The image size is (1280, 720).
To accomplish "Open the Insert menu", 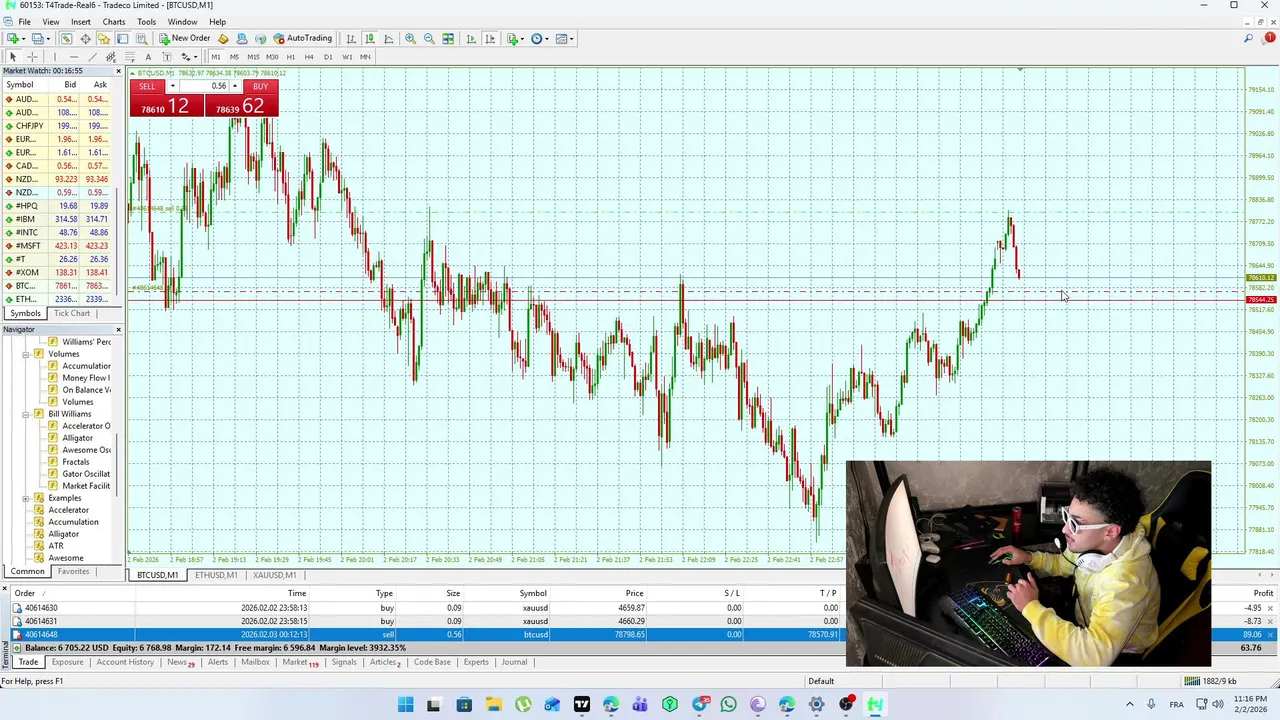I will (x=81, y=21).
